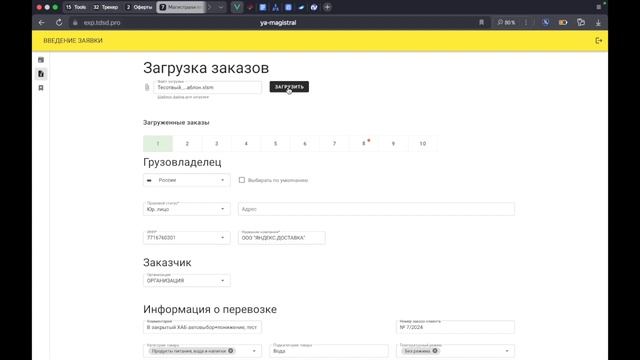640x360 pixels.
Task: Edit the client order number field № 7/2024
Action: click(455, 327)
